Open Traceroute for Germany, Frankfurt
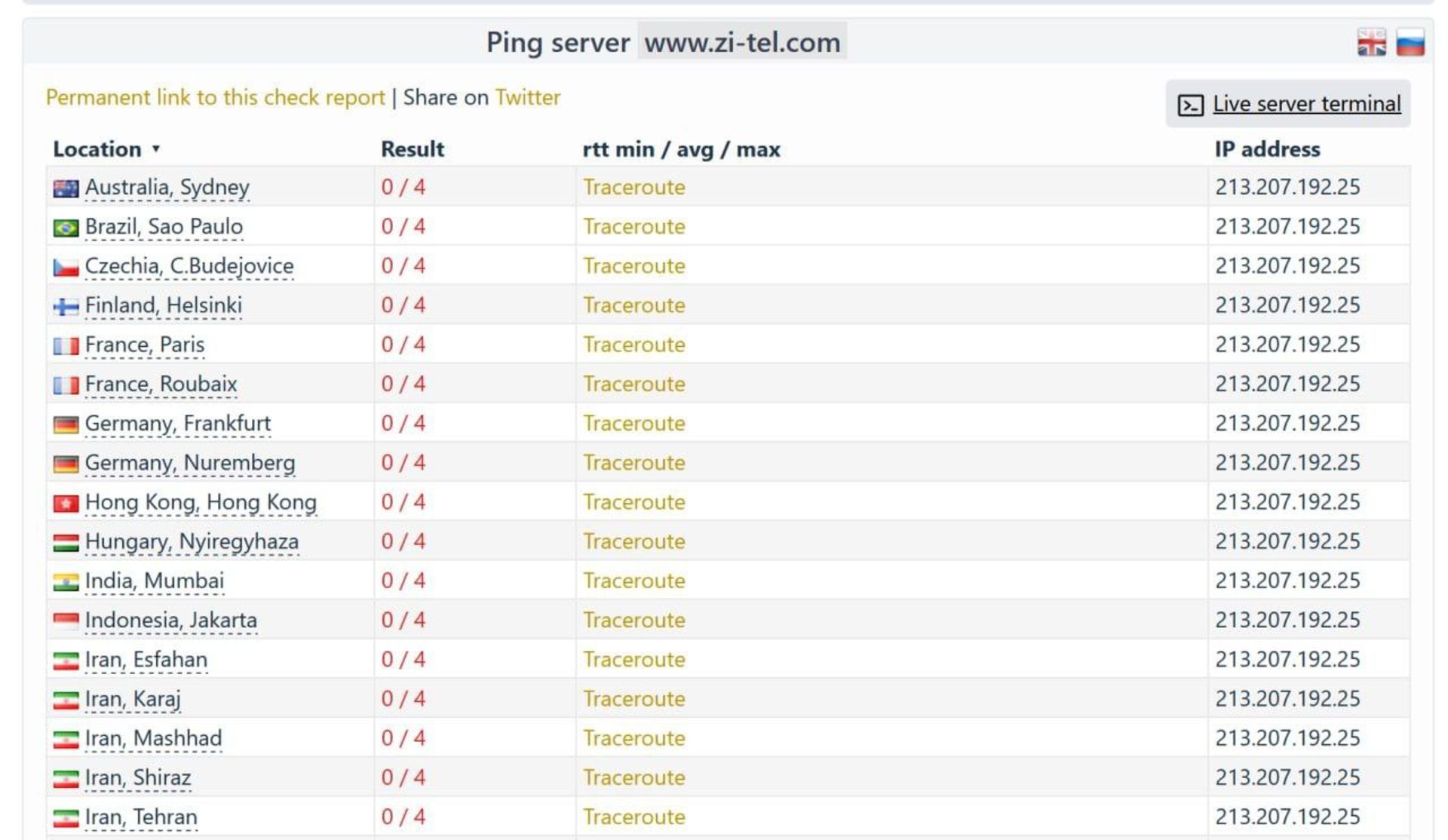Viewport: 1448px width, 840px height. (633, 423)
